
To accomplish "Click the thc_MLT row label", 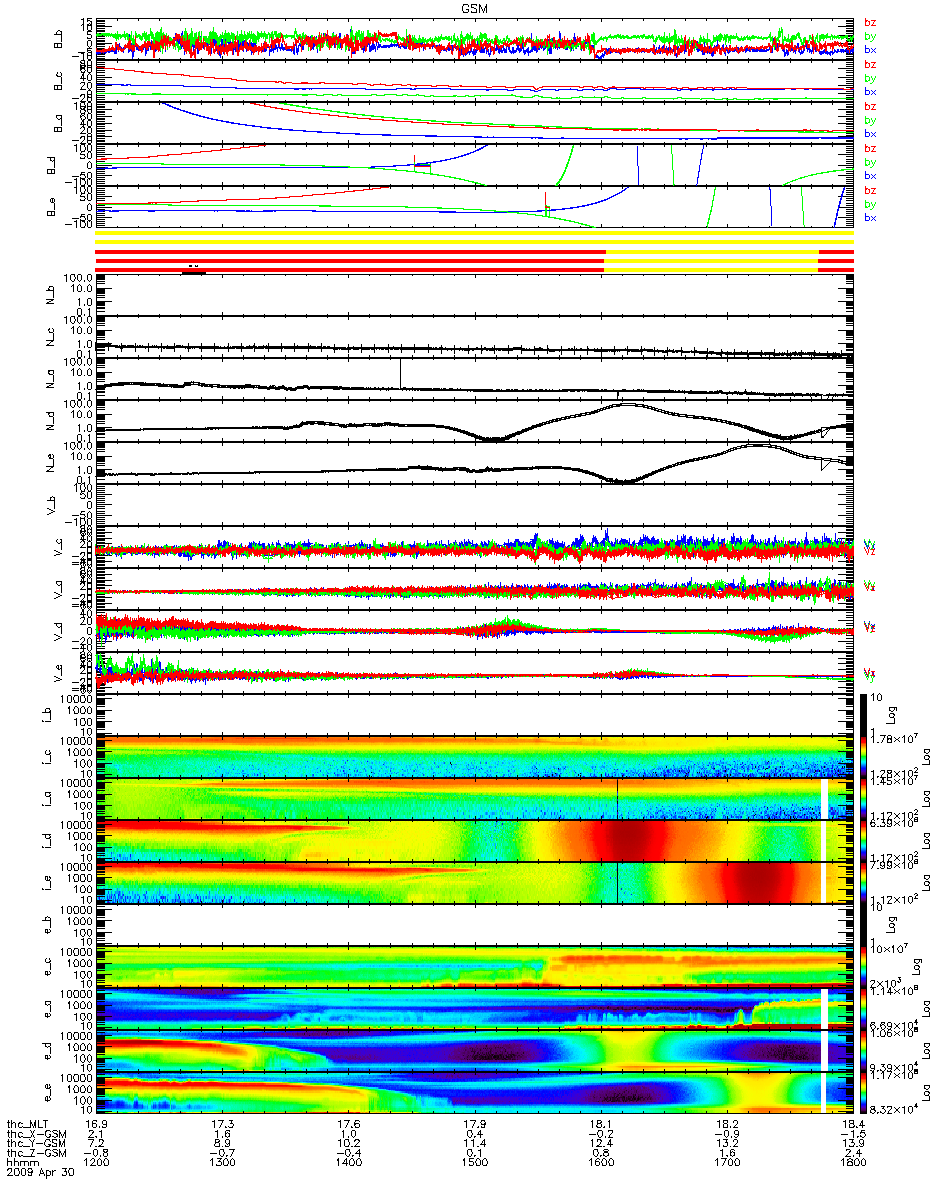I will 27,1124.
